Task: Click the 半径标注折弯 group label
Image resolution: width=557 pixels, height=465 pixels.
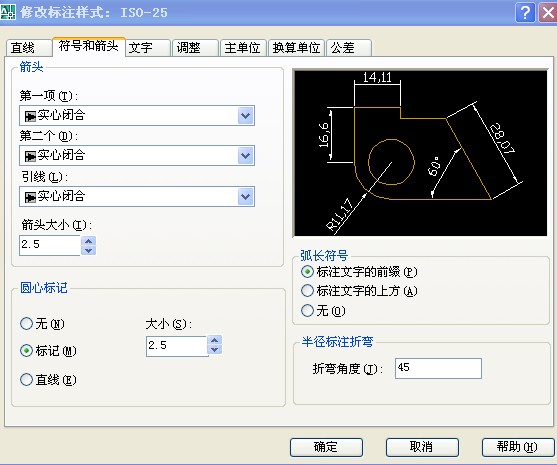Action: click(x=337, y=341)
